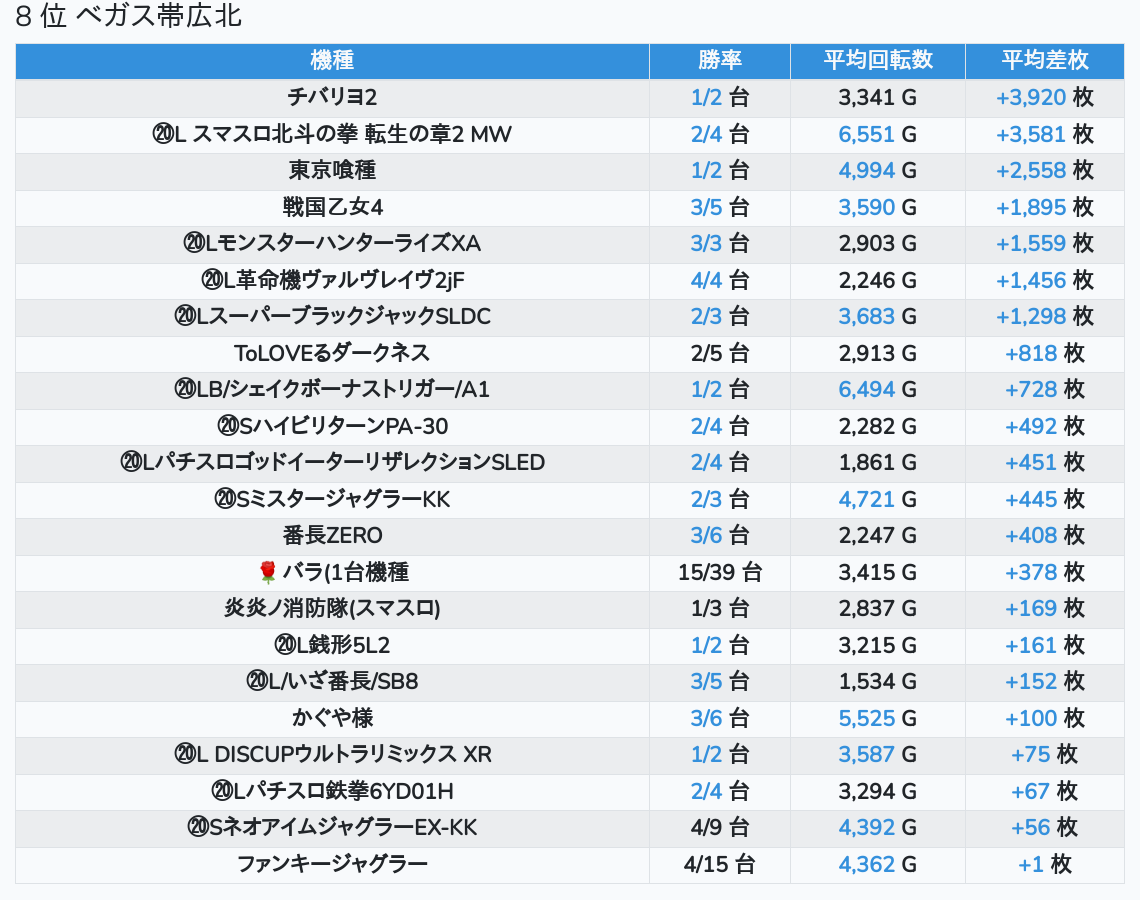Click the ⑳ badge before Lモンスターハンターライズ XA
Viewport: 1140px width, 900px height.
click(195, 244)
